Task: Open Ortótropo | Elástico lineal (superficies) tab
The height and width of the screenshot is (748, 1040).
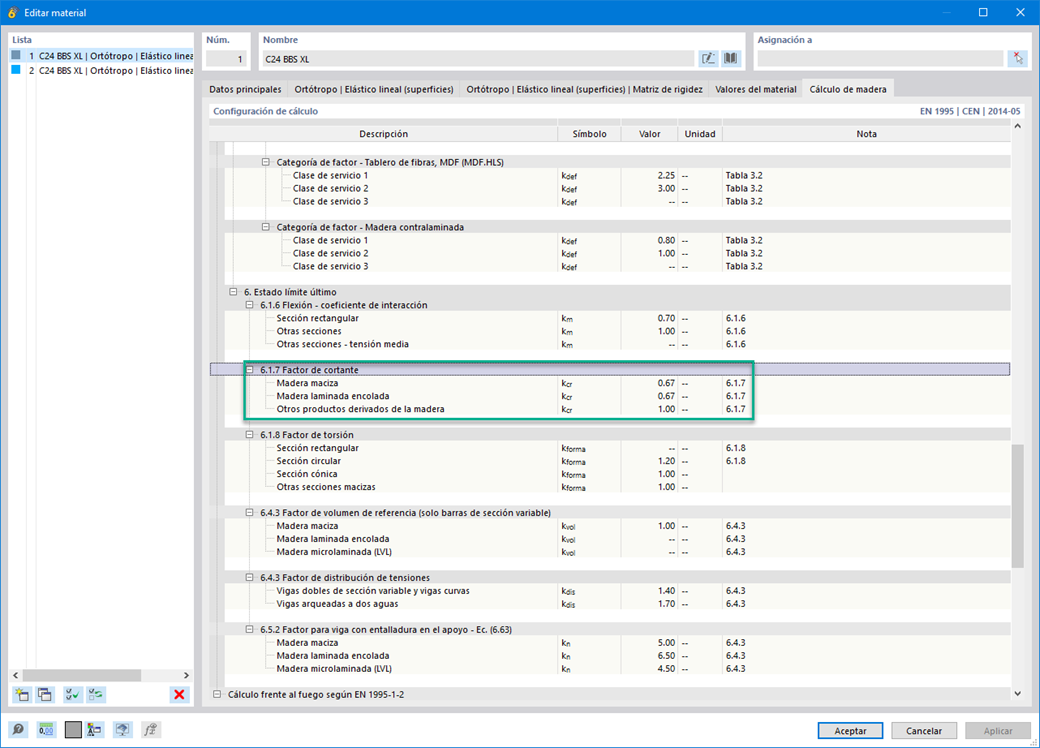Action: click(x=373, y=89)
